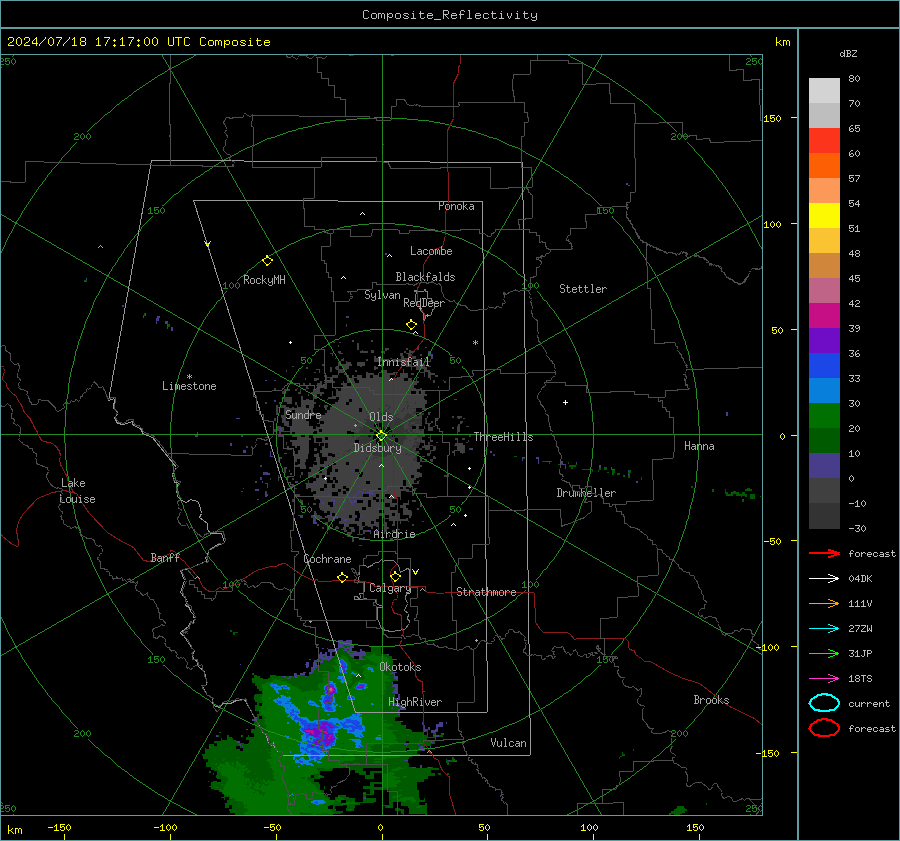Click the intense storm core west of HighRiver
The image size is (900, 841).
(319, 735)
